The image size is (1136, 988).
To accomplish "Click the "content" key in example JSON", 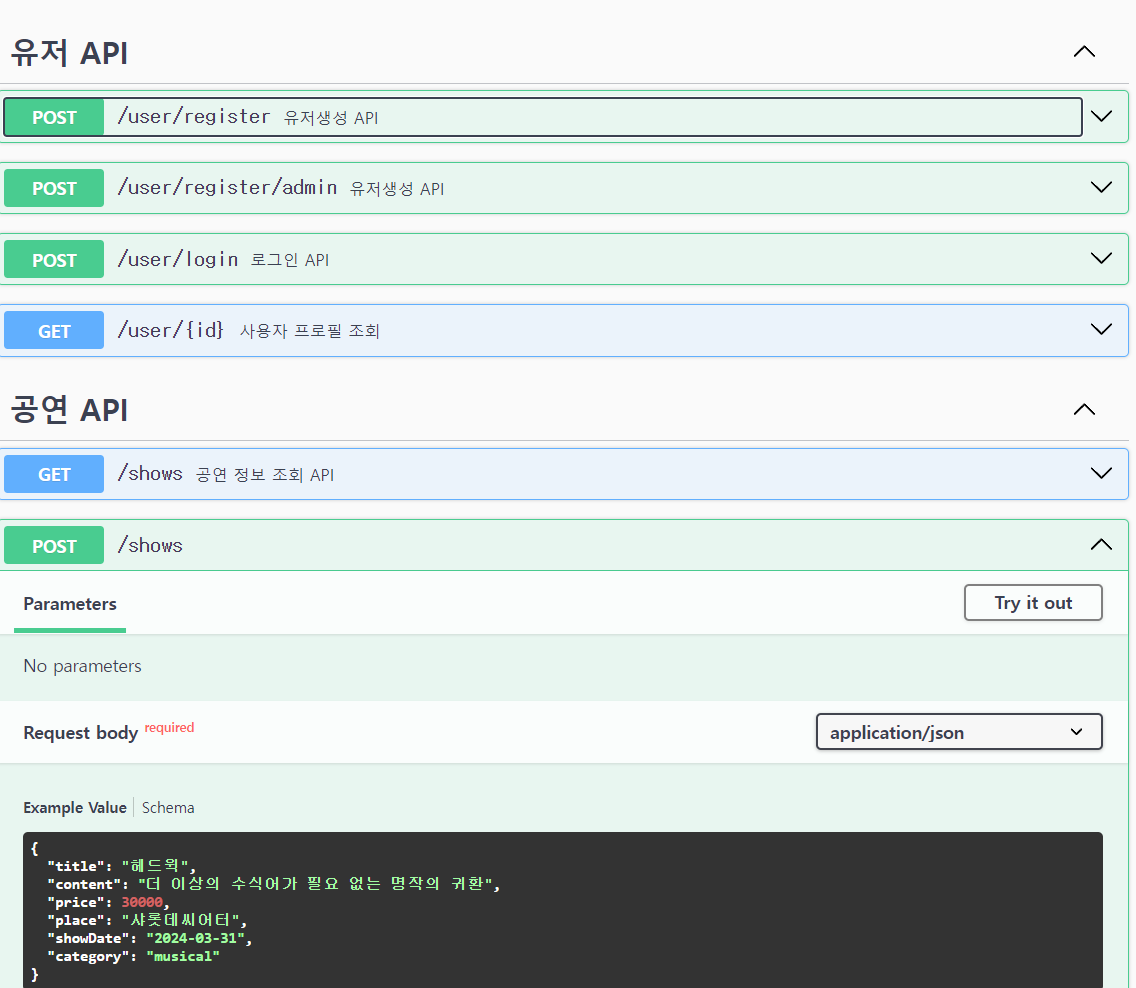I will pyautogui.click(x=85, y=884).
